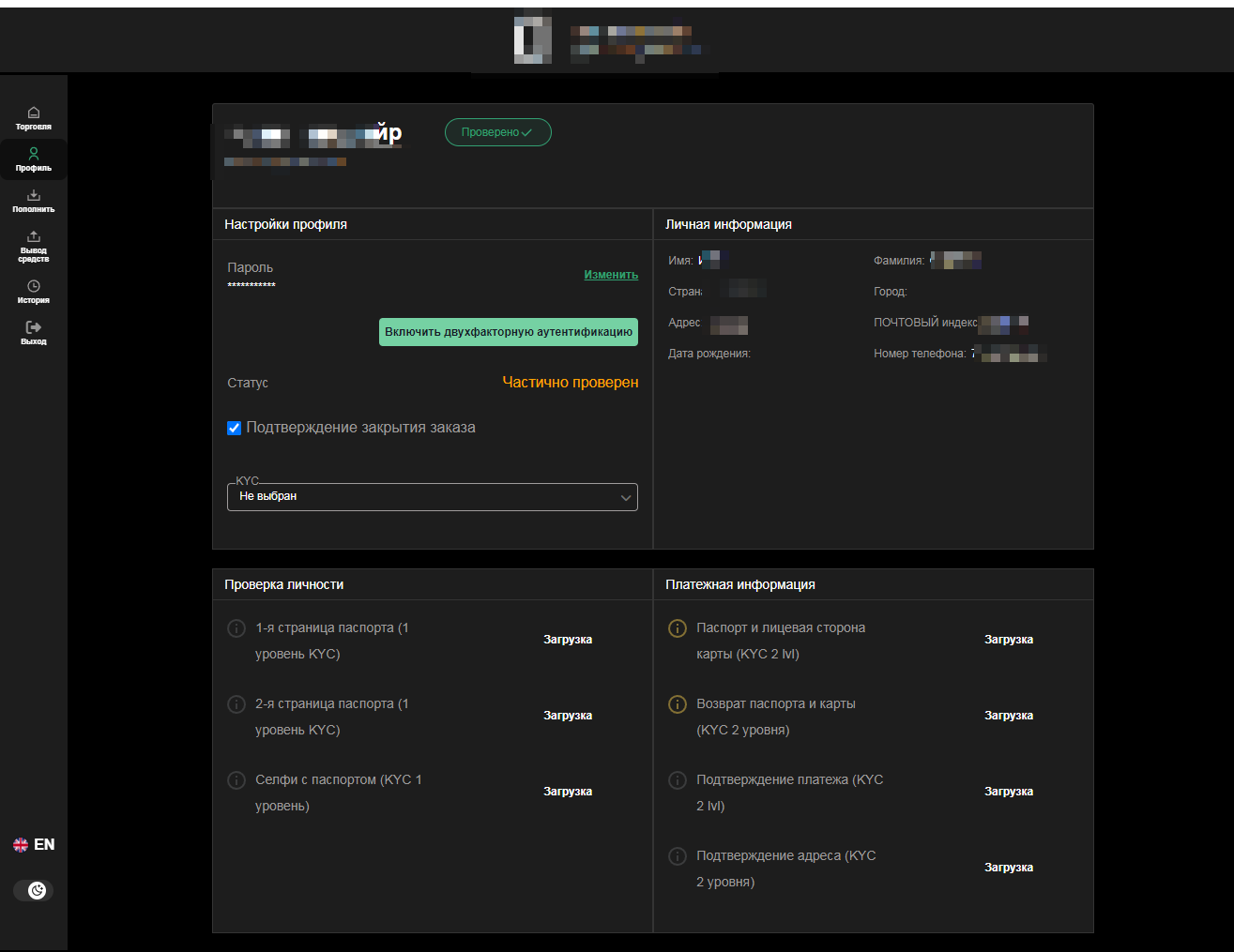Click the 'Частично проверен' status text

(571, 383)
